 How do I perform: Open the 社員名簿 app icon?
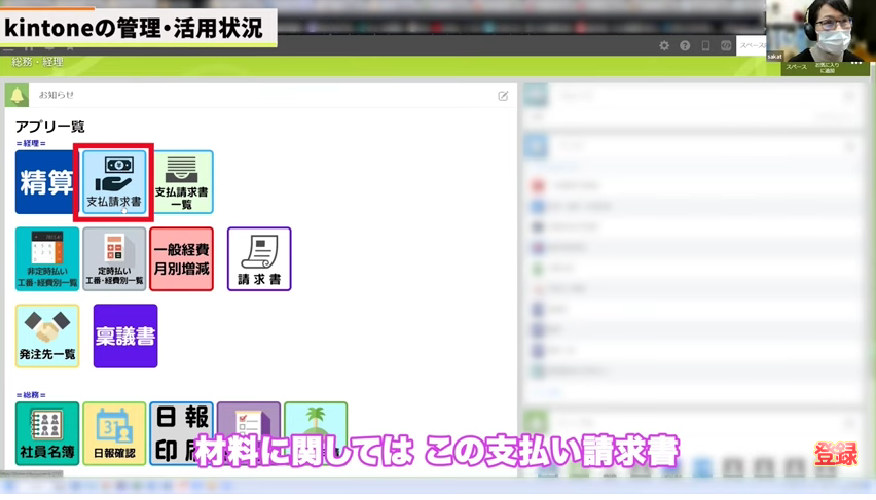(x=47, y=433)
